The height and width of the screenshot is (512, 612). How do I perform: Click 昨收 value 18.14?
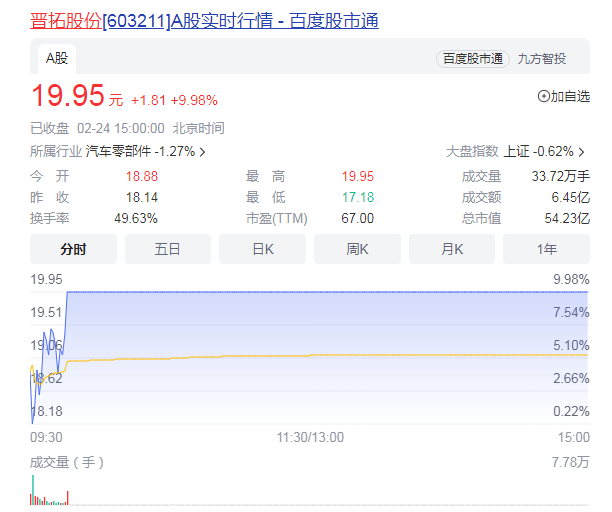(142, 197)
